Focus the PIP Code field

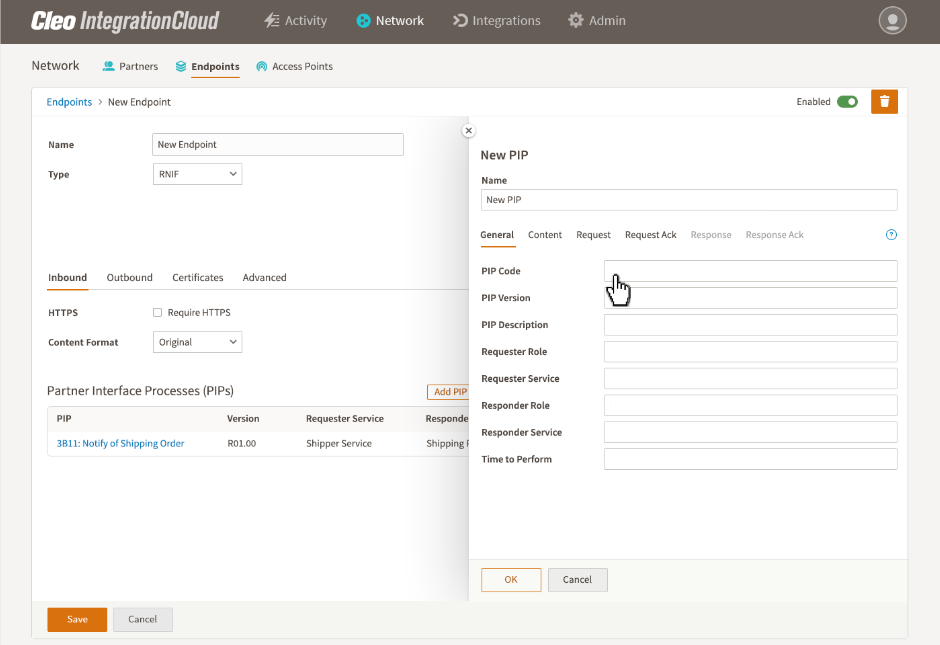point(751,271)
